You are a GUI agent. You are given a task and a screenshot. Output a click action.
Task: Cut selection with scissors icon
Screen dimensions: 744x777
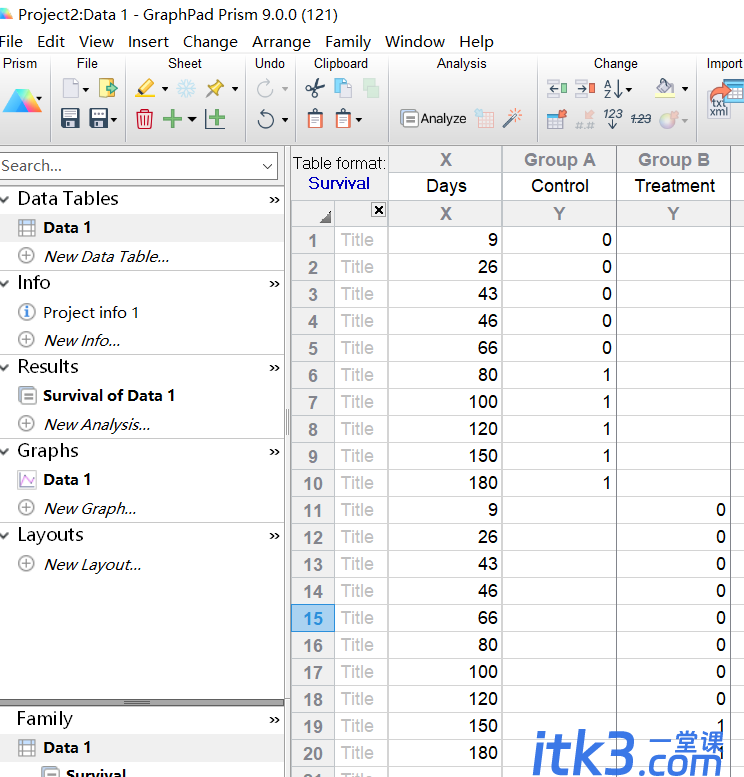(x=315, y=89)
